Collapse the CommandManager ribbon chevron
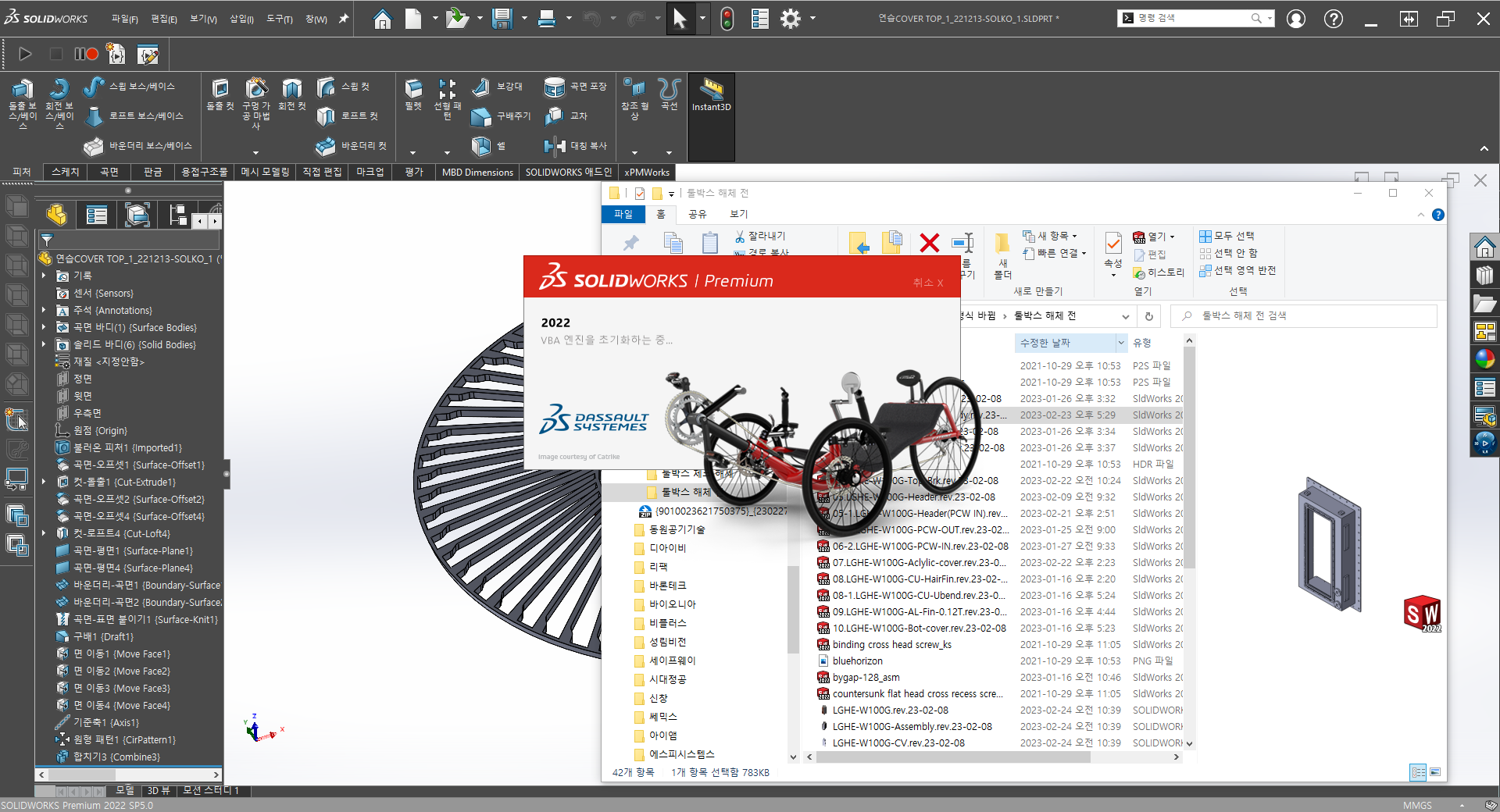Viewport: 1500px width, 812px height. click(1484, 148)
